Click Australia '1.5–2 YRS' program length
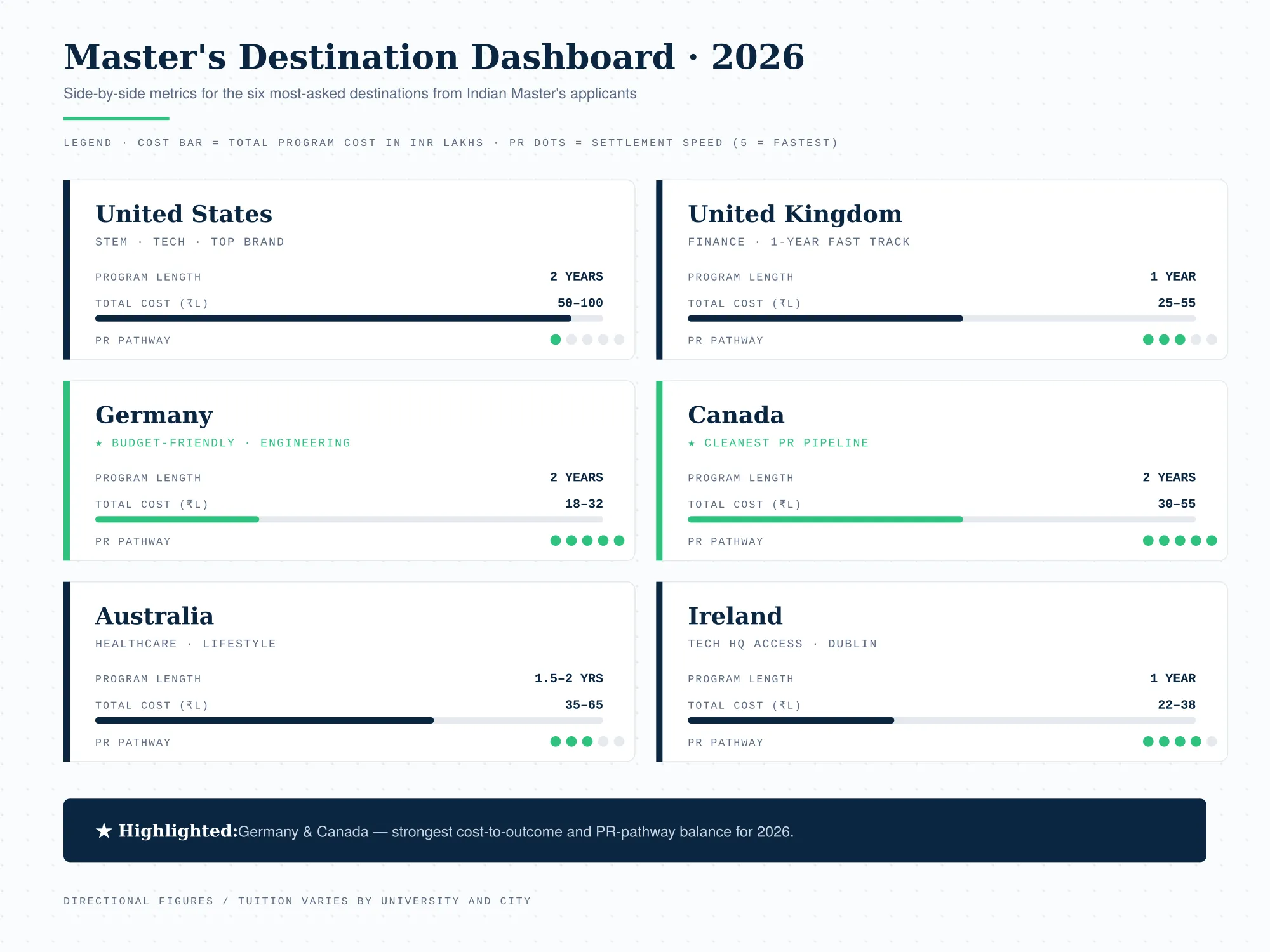The height and width of the screenshot is (952, 1270). point(569,678)
